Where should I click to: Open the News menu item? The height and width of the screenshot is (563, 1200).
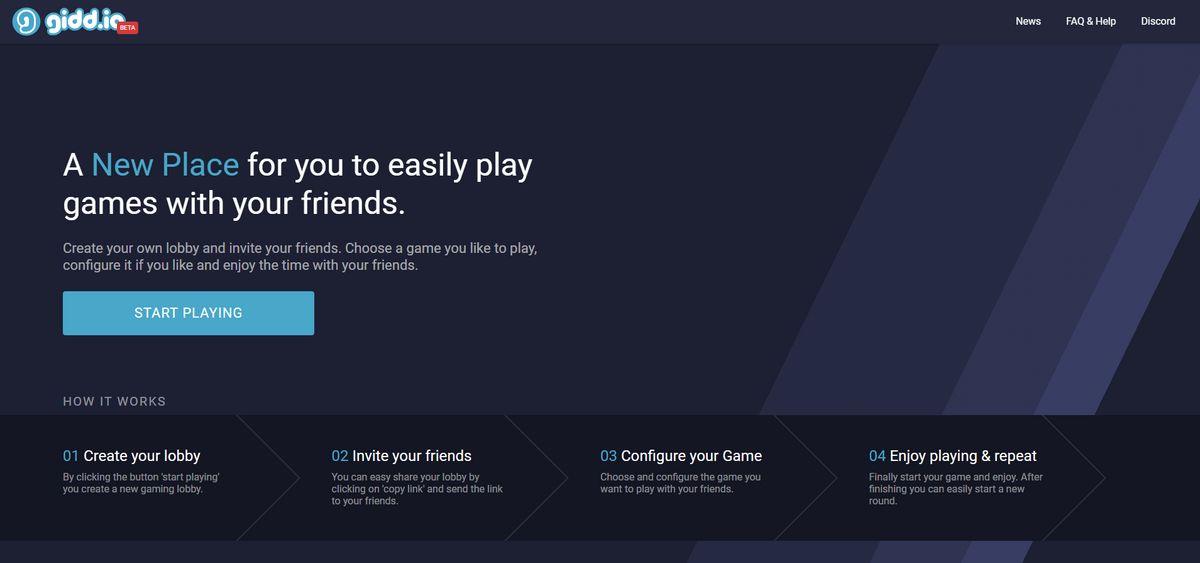pyautogui.click(x=1028, y=21)
